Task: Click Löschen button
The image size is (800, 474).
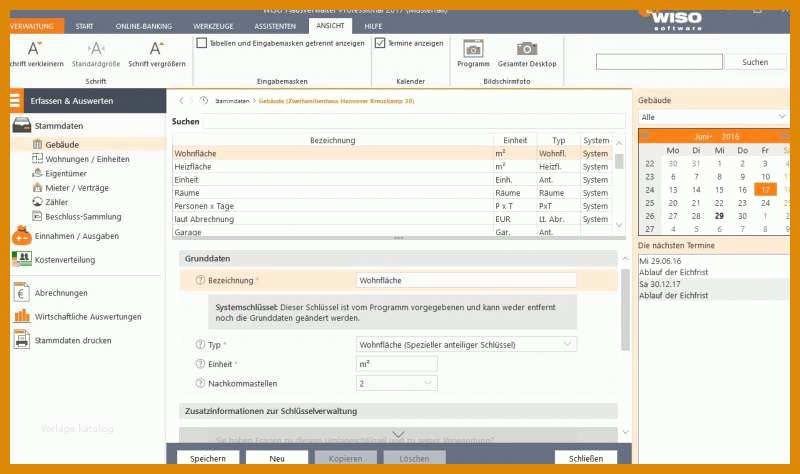Action: coord(414,458)
